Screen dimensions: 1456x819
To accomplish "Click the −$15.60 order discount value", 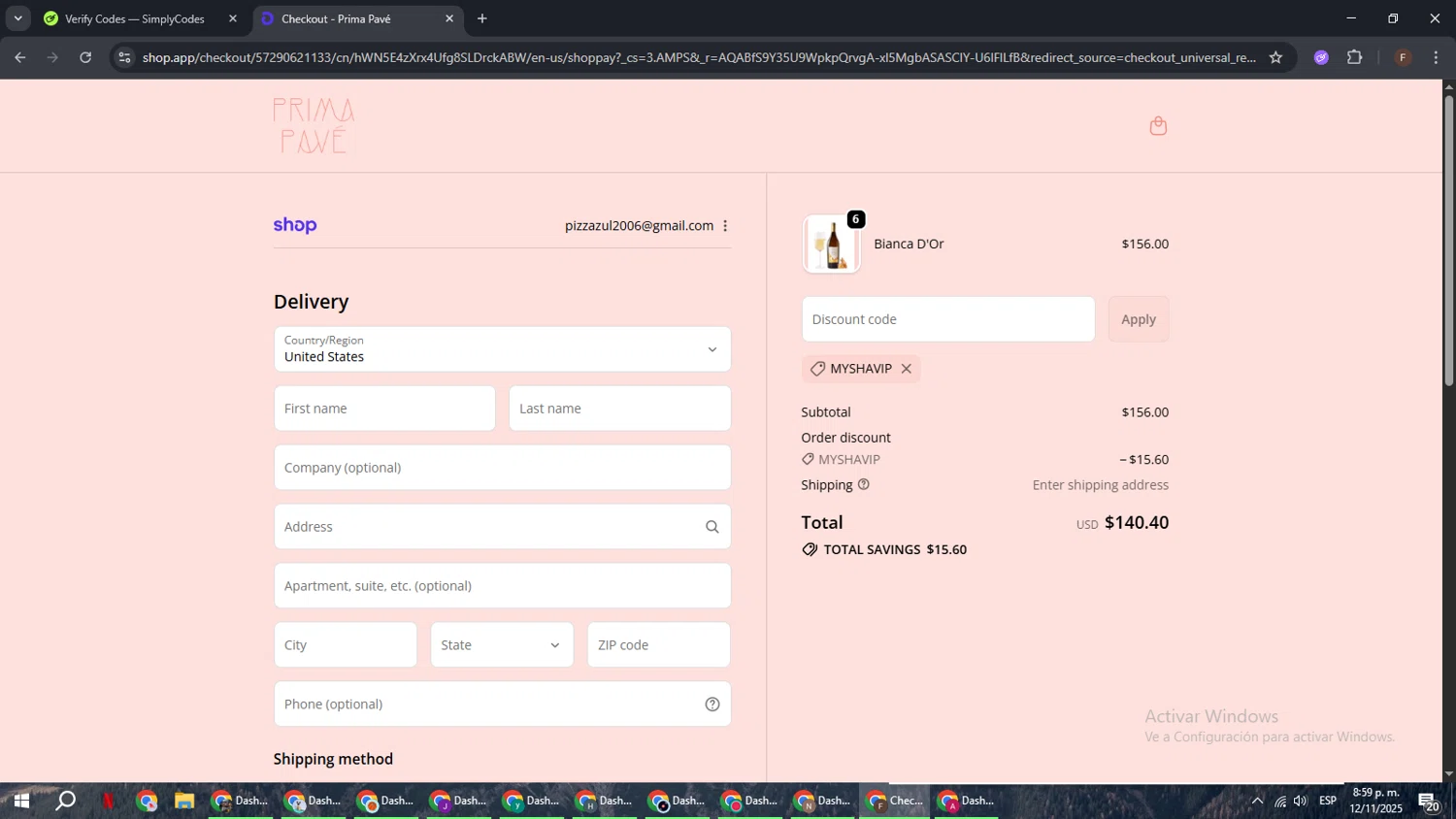I will click(1144, 460).
